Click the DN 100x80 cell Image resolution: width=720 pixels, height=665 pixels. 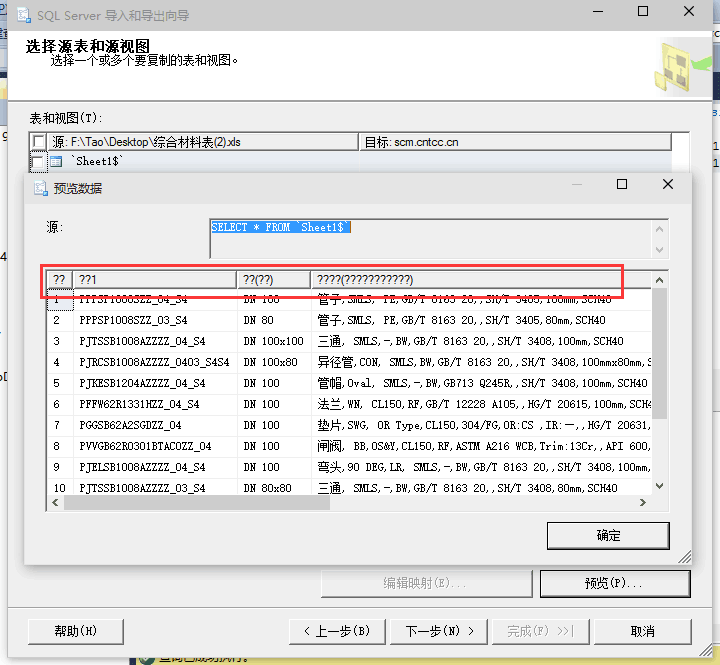274,362
